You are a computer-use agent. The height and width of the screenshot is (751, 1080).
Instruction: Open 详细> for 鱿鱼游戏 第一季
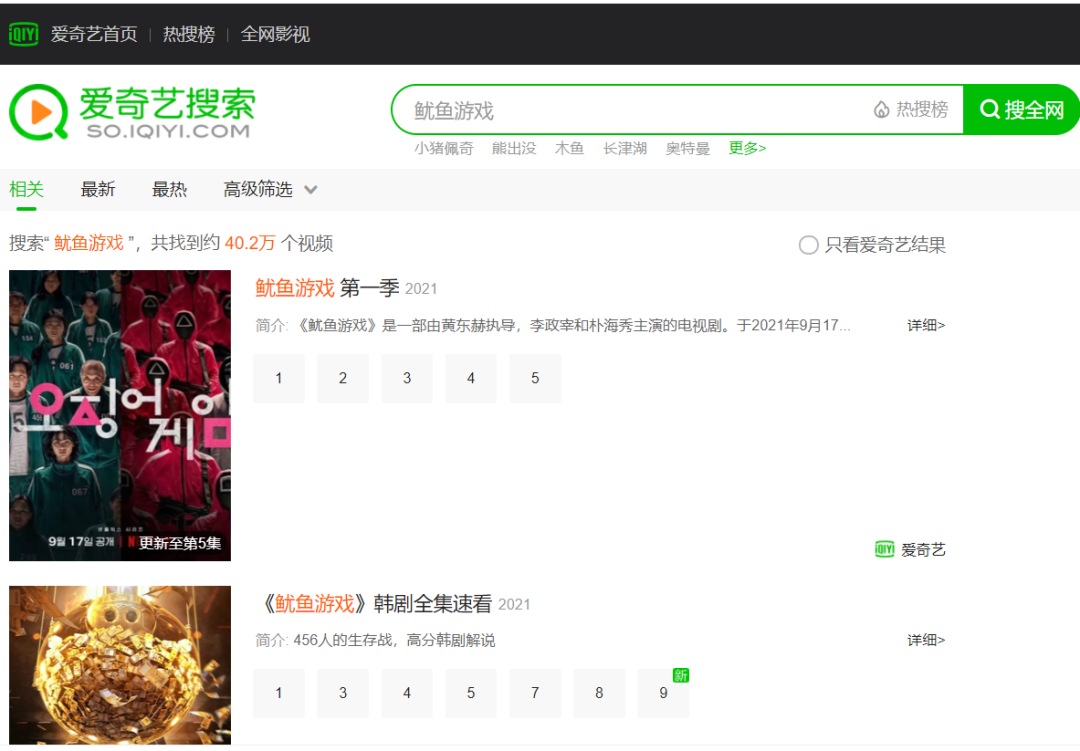coord(926,325)
